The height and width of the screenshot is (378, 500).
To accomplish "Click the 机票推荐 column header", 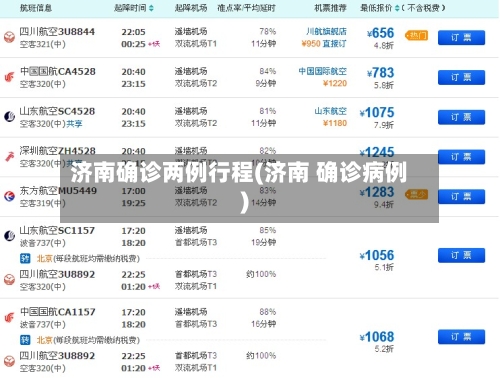I will (x=330, y=8).
